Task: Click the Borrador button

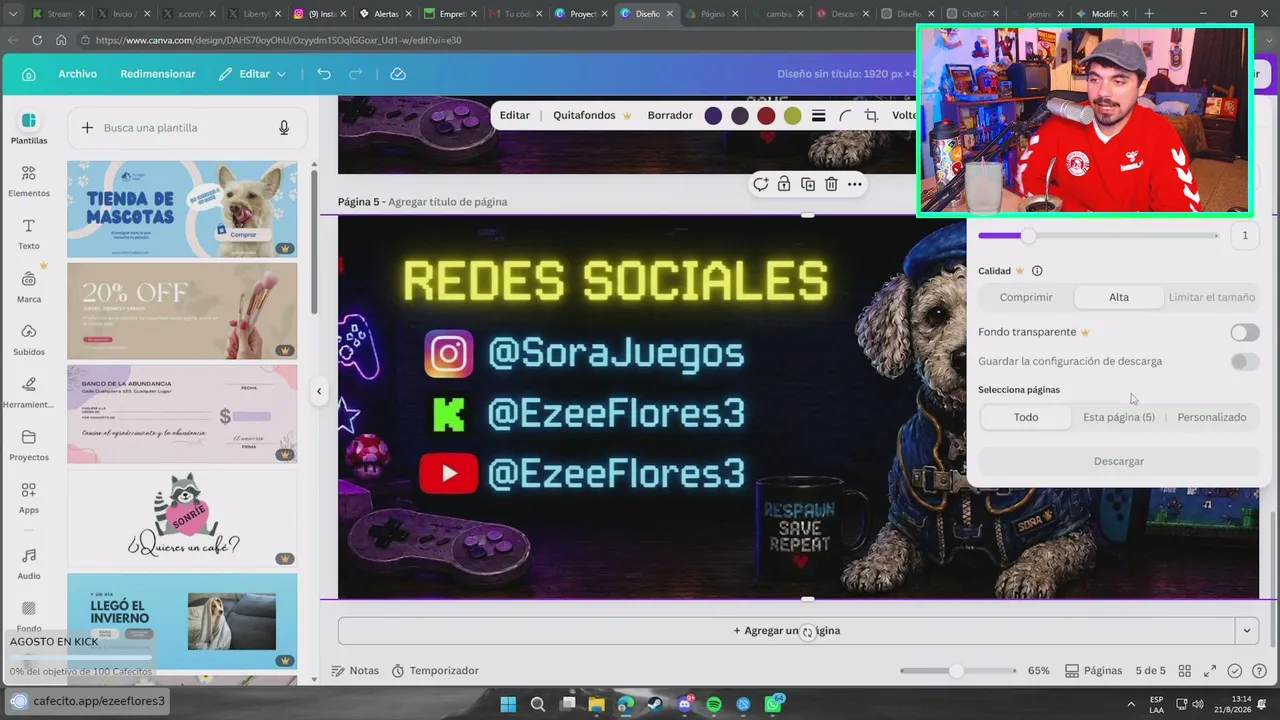Action: 670,116
